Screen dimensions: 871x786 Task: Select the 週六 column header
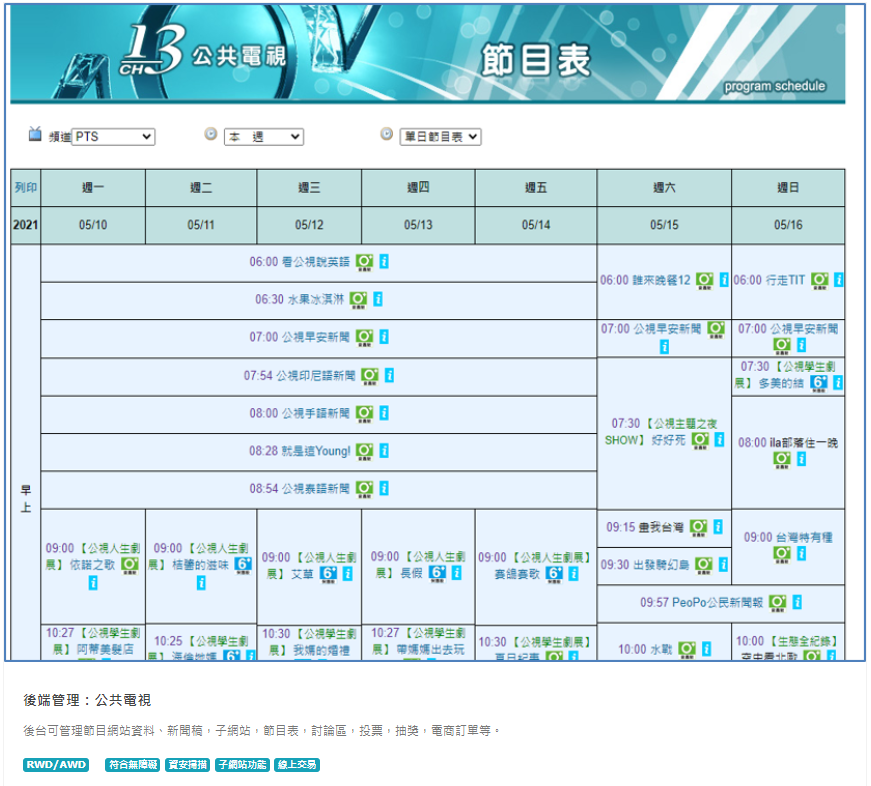(x=664, y=187)
